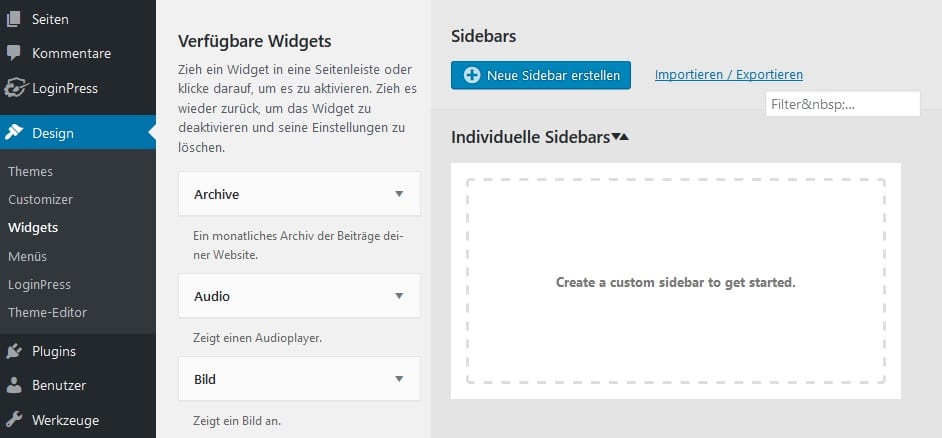Open the Themes submenu item
942x438 pixels.
coord(31,172)
